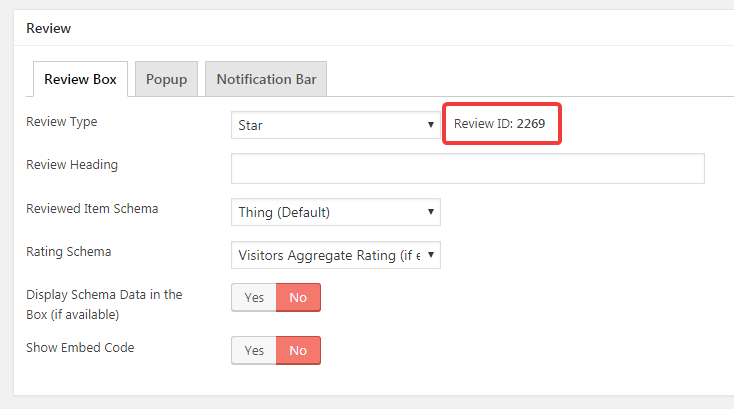Screen dimensions: 734x409
Task: Click the Reviewed Item Schema label
Action: (x=91, y=209)
